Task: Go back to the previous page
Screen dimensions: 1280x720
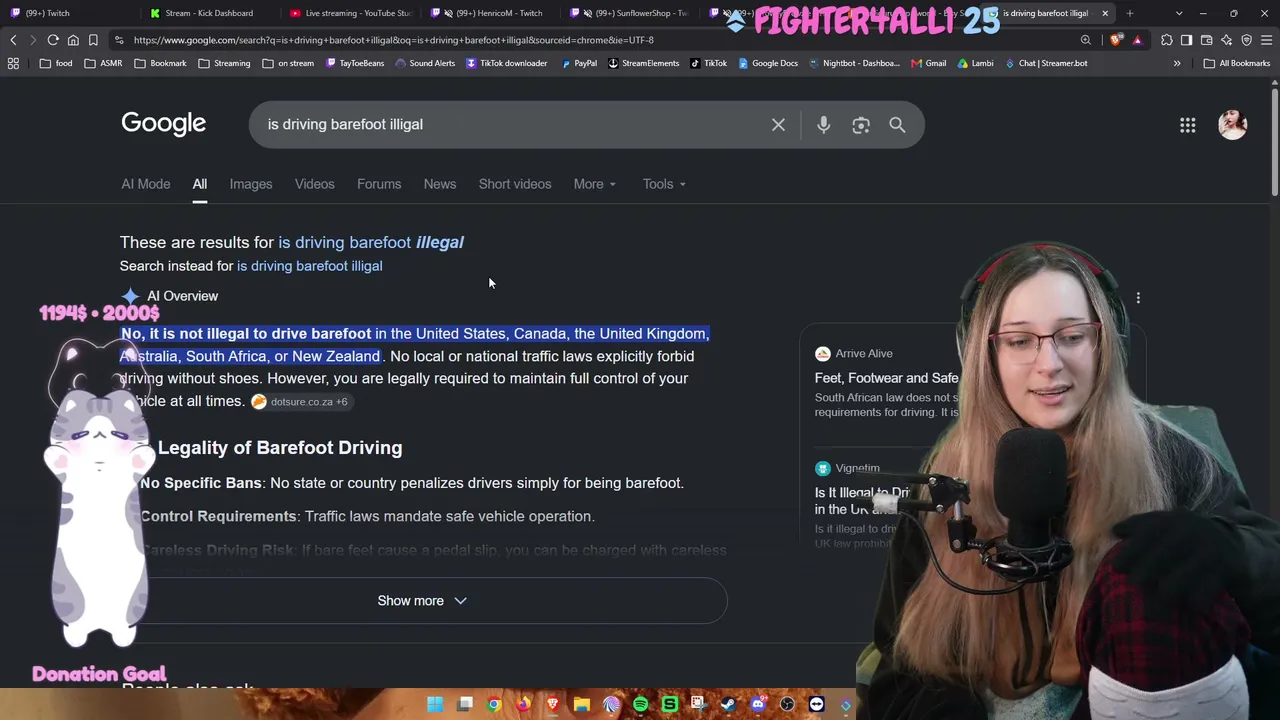Action: click(x=13, y=40)
